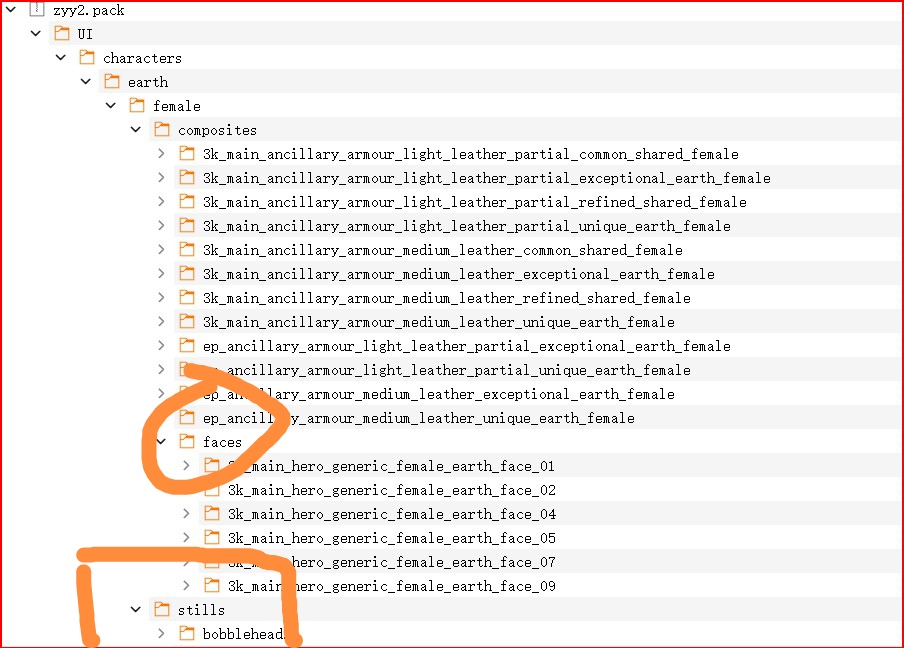Viewport: 904px width, 648px height.
Task: Select 3k_main medium_leather_exceptional_earth_female label
Action: tap(458, 274)
